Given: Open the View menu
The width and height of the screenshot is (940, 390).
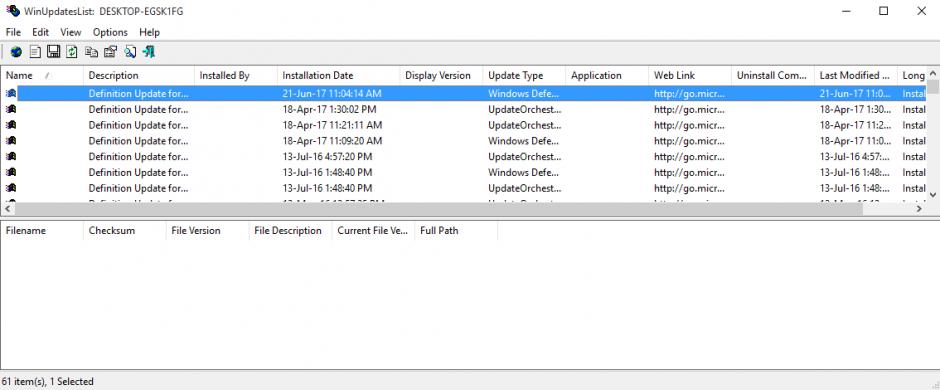Looking at the screenshot, I should (71, 32).
